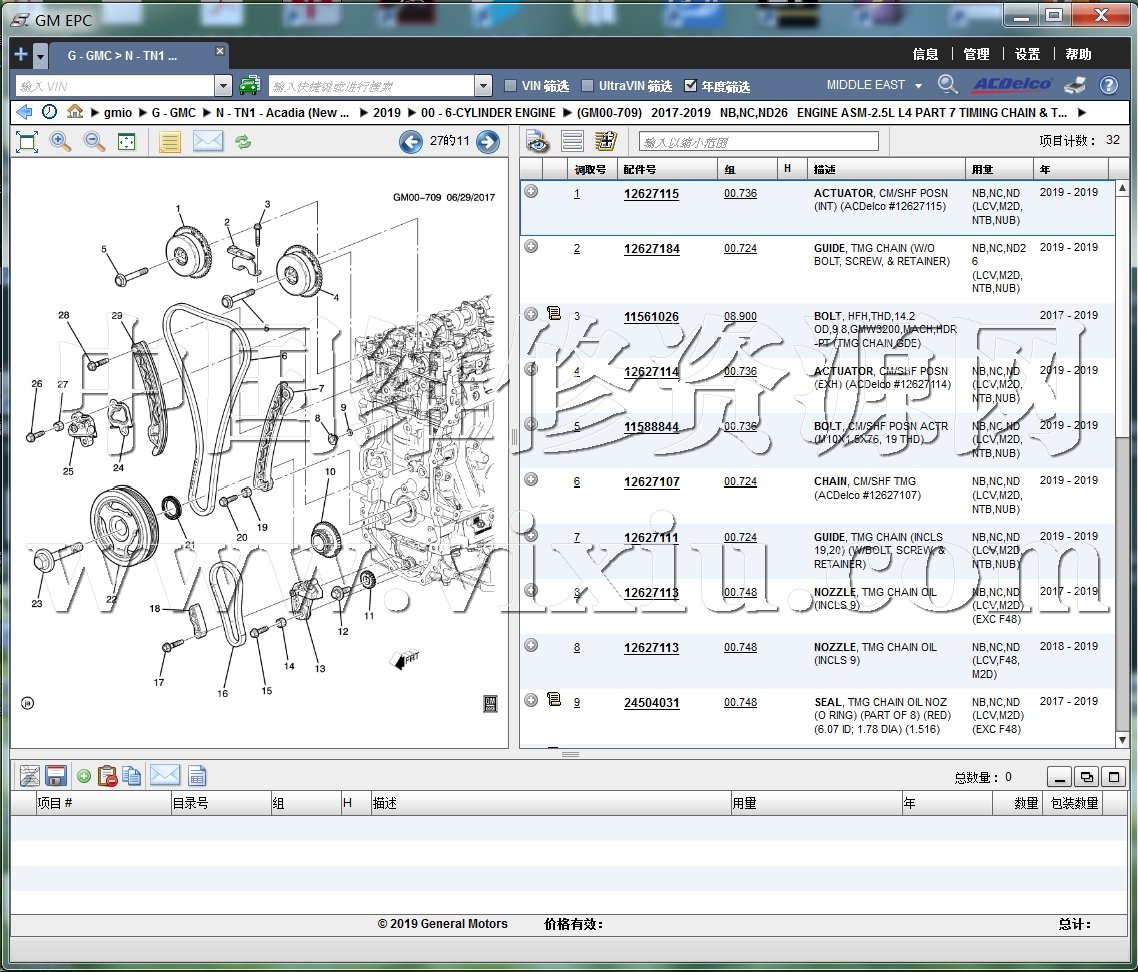Click the save disk icon in cart toolbar
Viewport: 1138px width, 972px height.
[x=56, y=775]
